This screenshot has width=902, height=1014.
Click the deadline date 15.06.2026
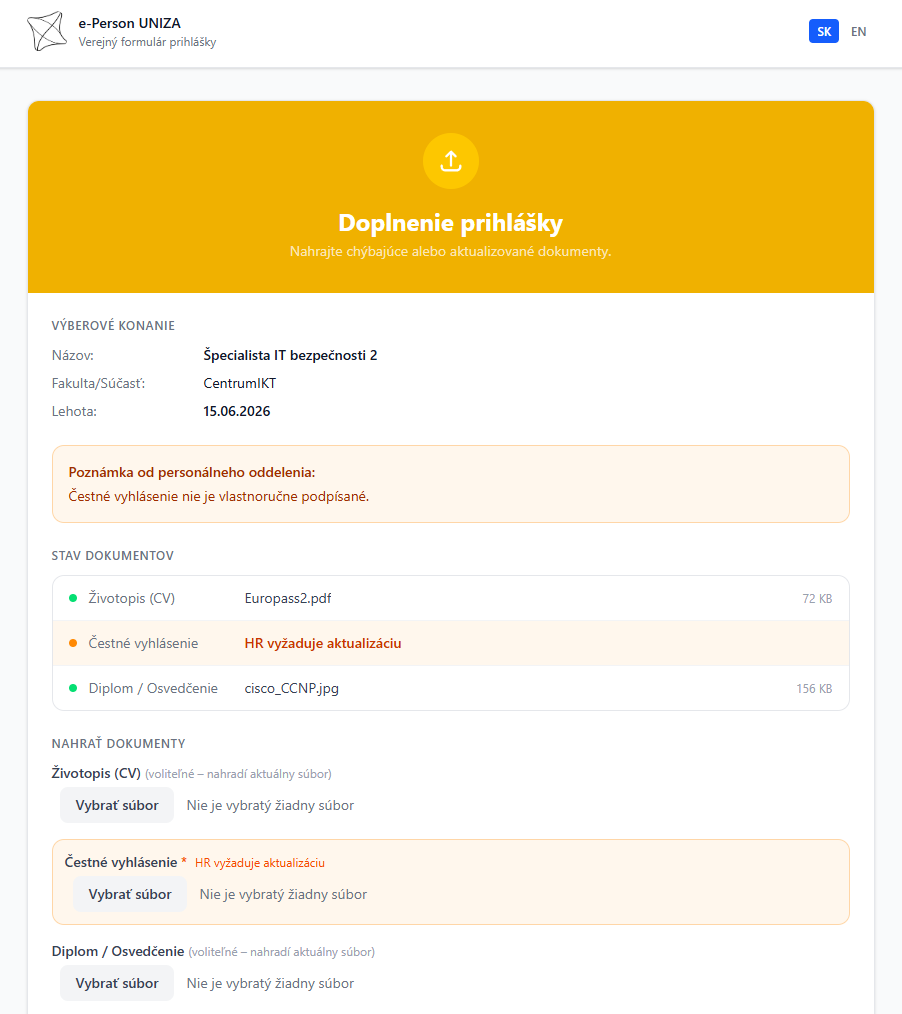pyautogui.click(x=237, y=411)
